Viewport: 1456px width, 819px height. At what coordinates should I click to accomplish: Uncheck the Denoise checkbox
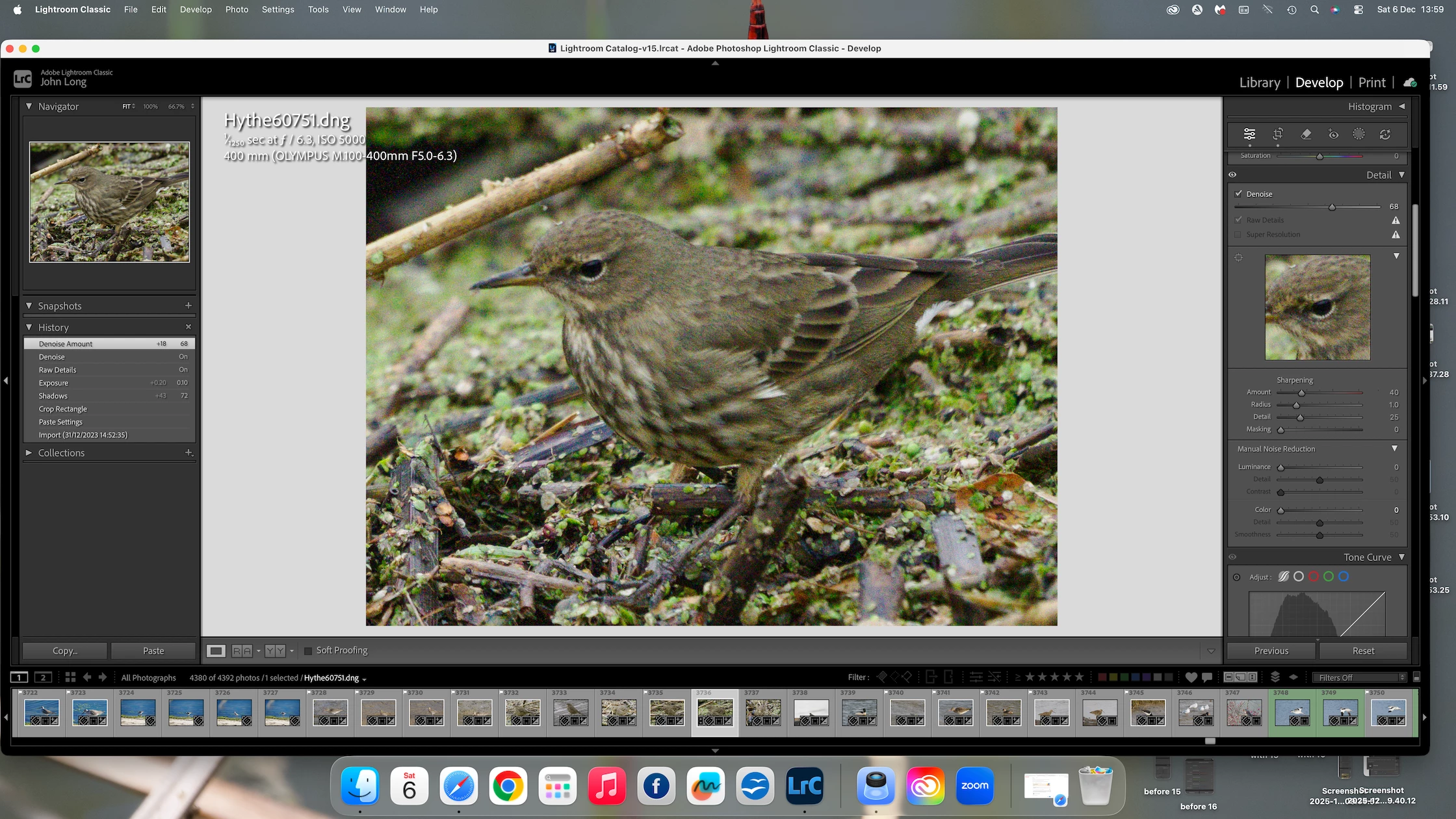(1239, 194)
